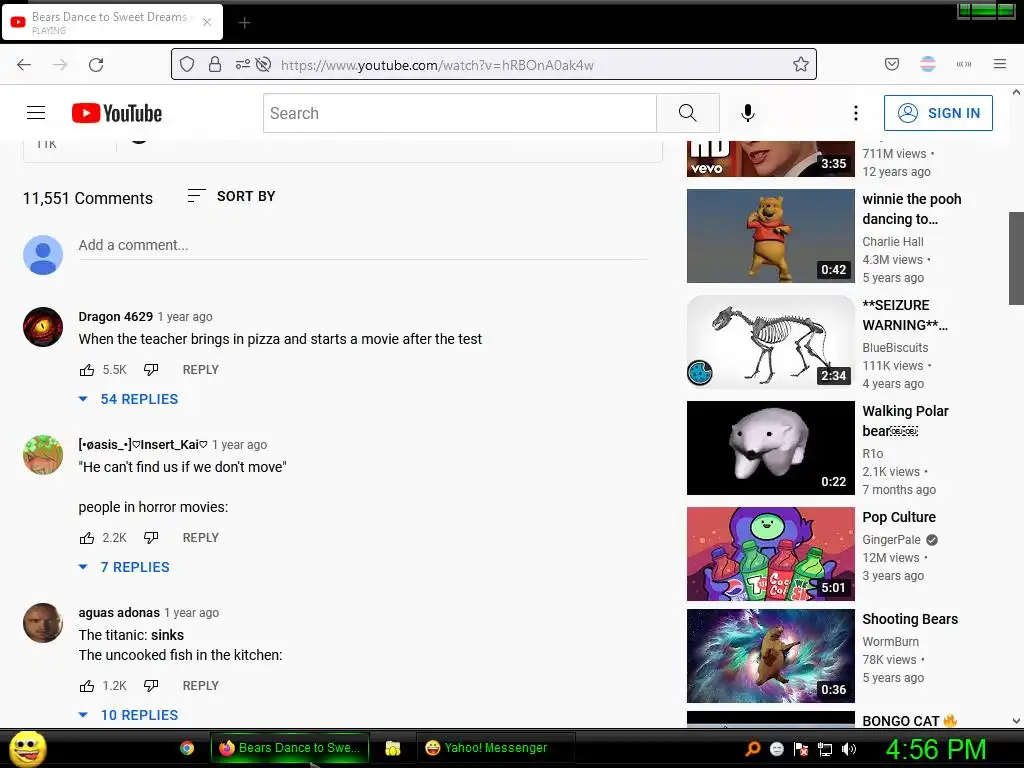Screen dimensions: 1024x768
Task: Open Pop Culture video thumbnail
Action: [771, 554]
